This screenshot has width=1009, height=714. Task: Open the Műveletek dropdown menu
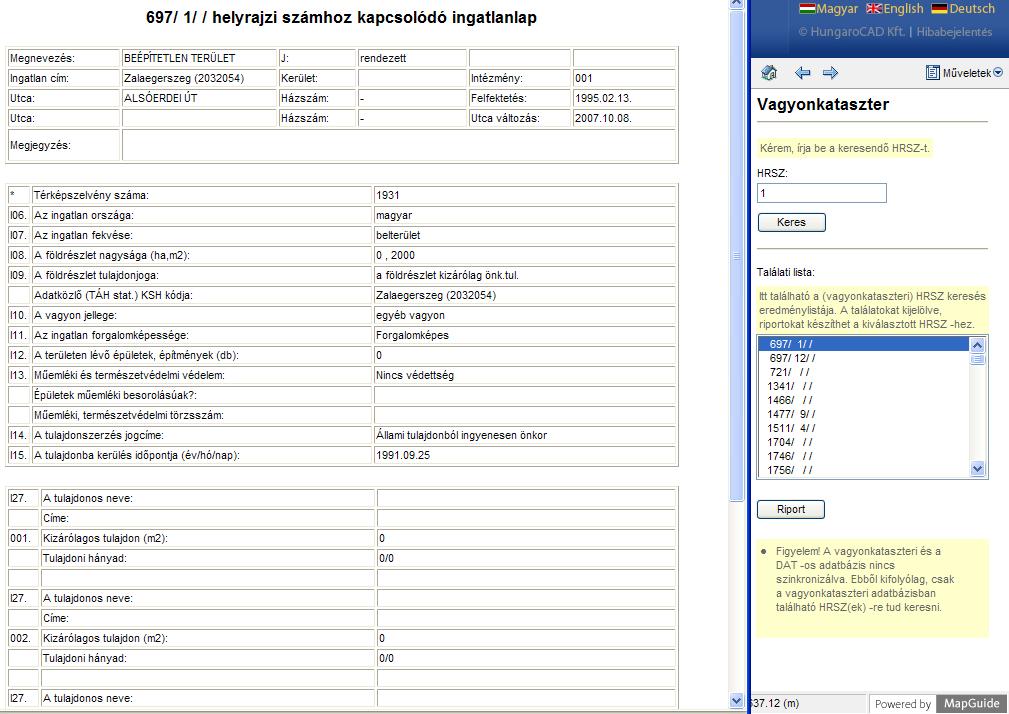964,73
